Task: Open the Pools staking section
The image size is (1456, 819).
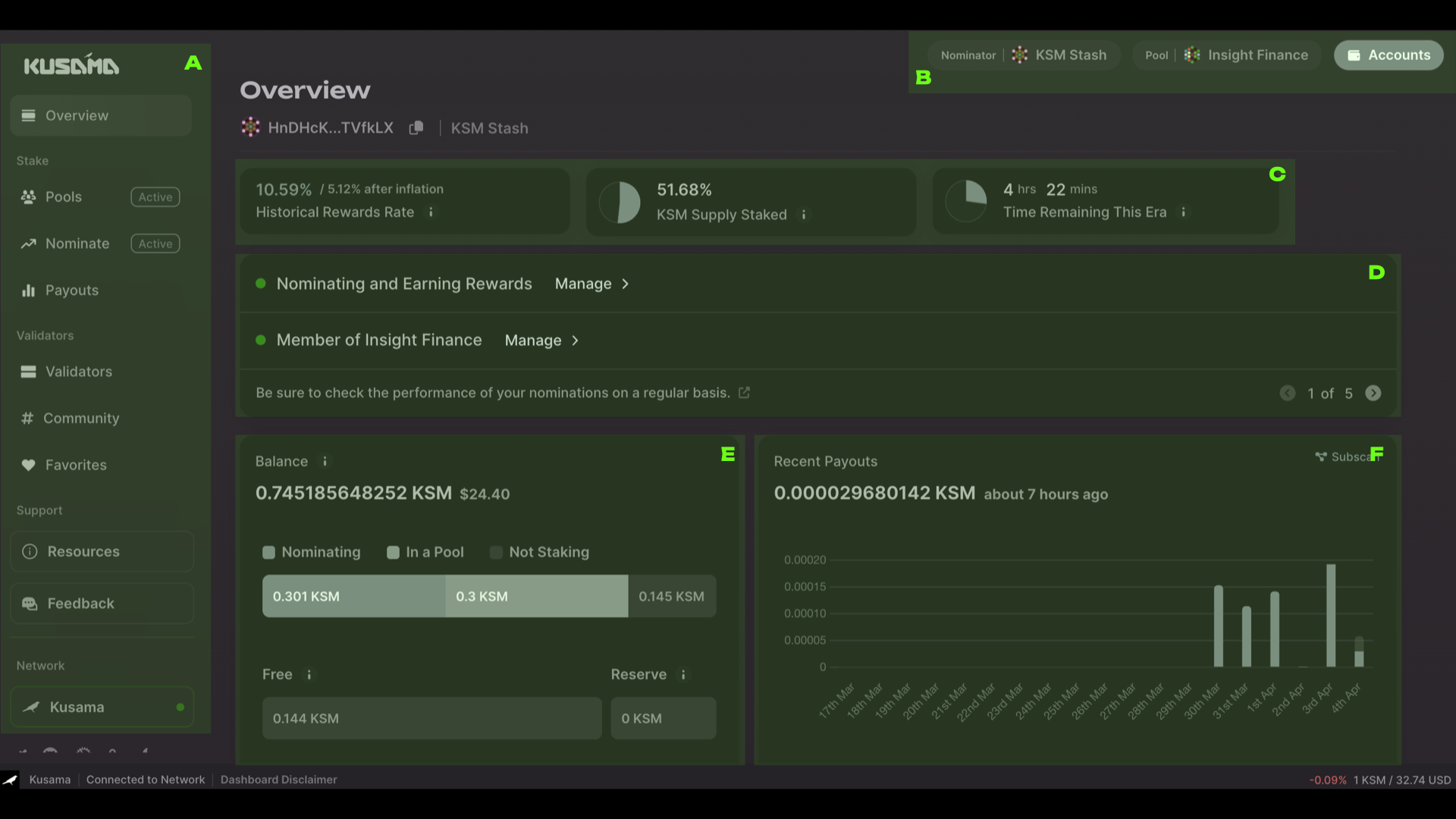Action: coord(62,197)
